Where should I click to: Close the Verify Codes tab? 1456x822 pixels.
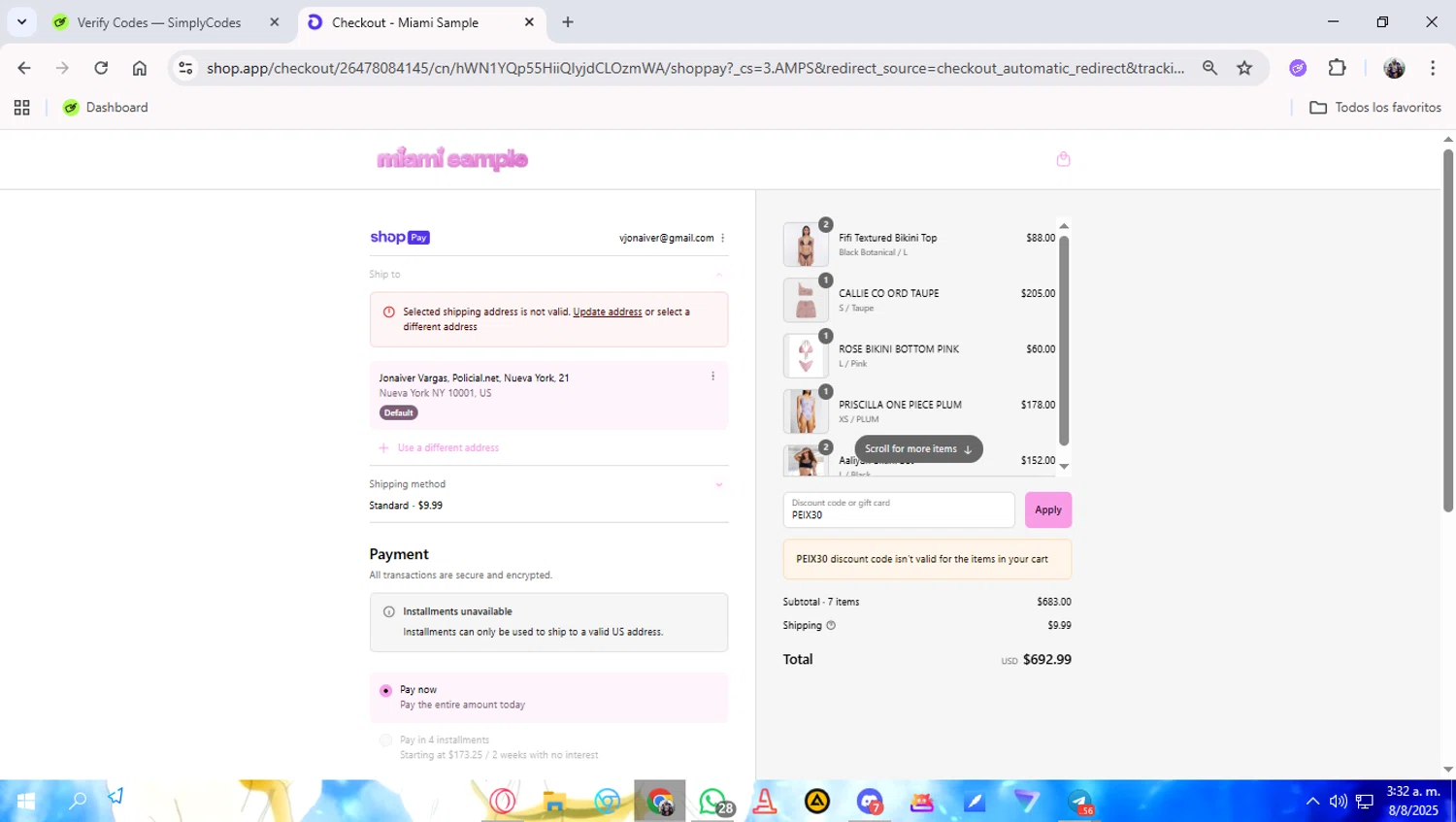275,22
